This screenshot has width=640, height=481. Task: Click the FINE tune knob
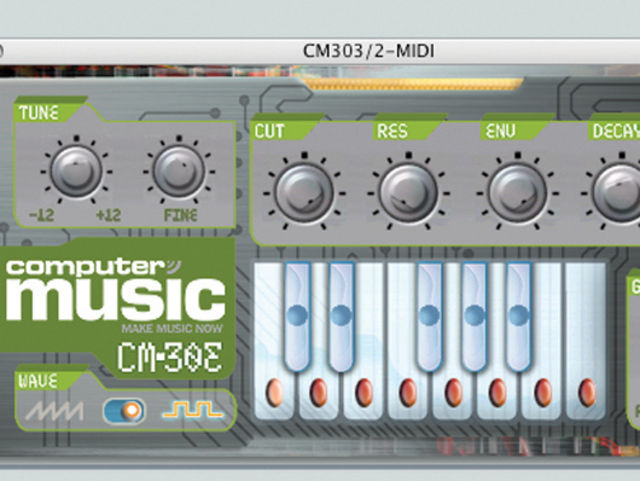pos(178,171)
